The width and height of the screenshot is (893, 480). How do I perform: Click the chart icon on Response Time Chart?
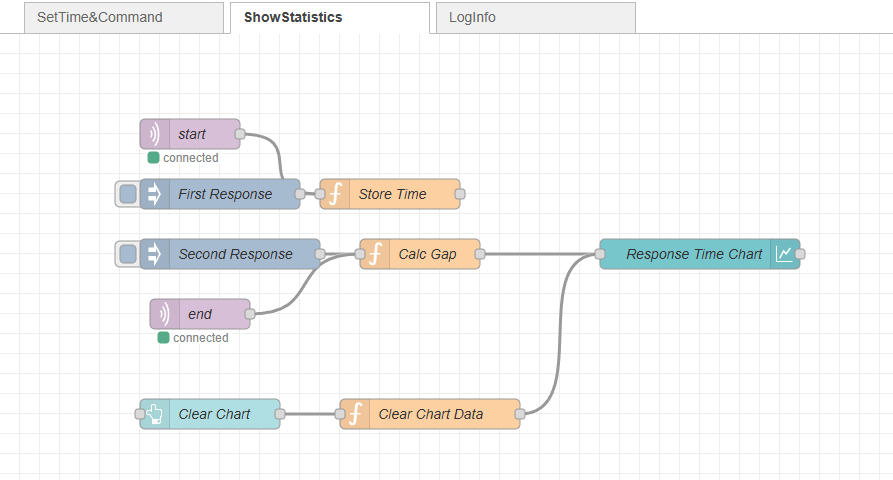785,254
